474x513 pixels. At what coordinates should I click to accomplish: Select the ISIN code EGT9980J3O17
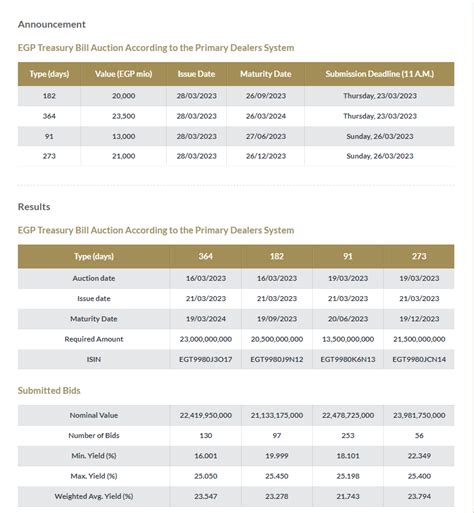click(x=206, y=359)
